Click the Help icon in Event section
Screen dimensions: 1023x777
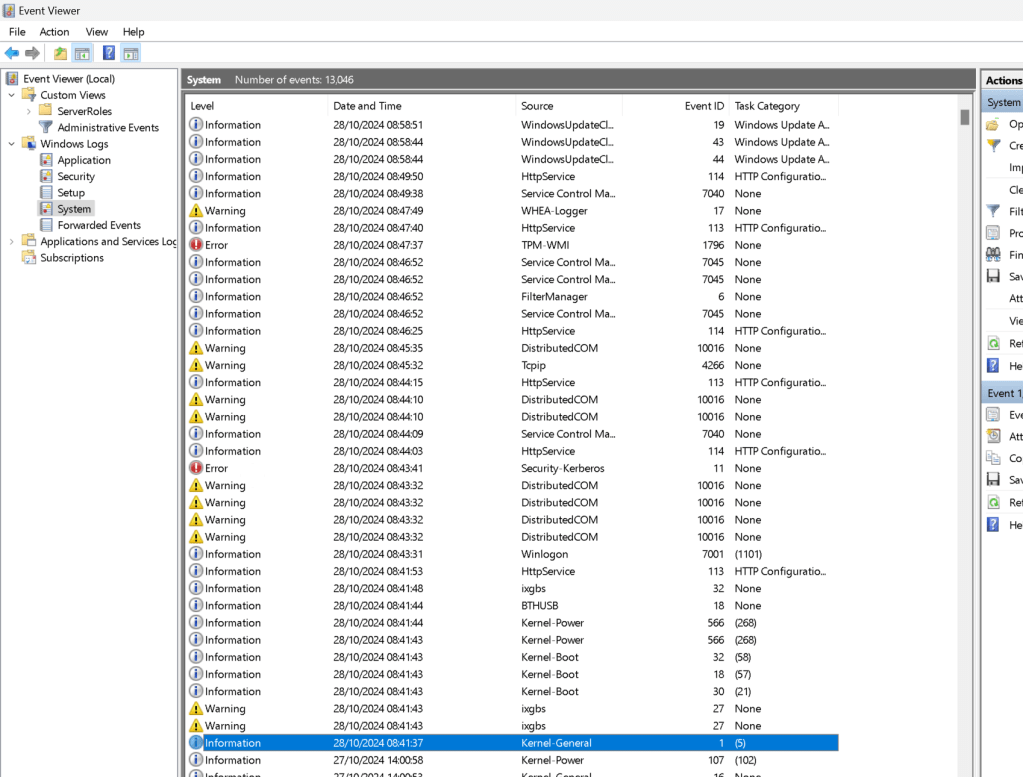click(993, 525)
